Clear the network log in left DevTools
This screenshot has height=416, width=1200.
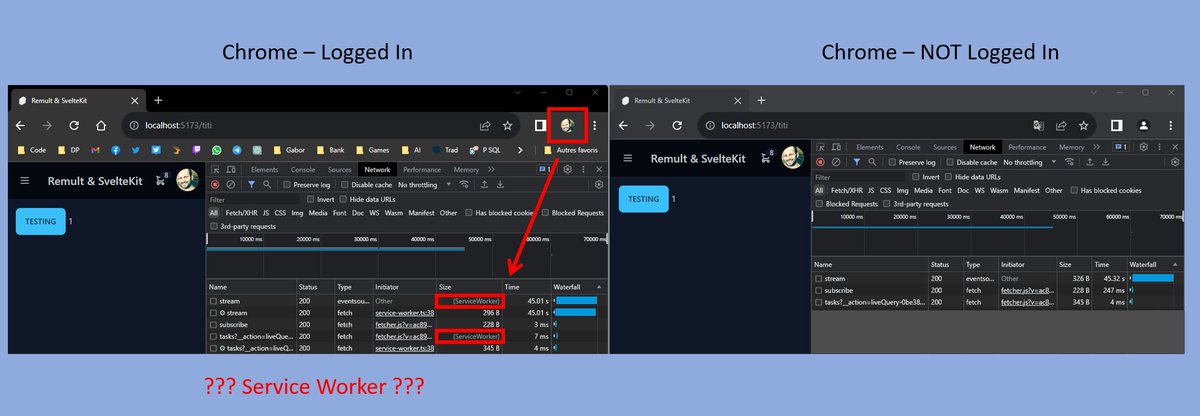tap(230, 185)
